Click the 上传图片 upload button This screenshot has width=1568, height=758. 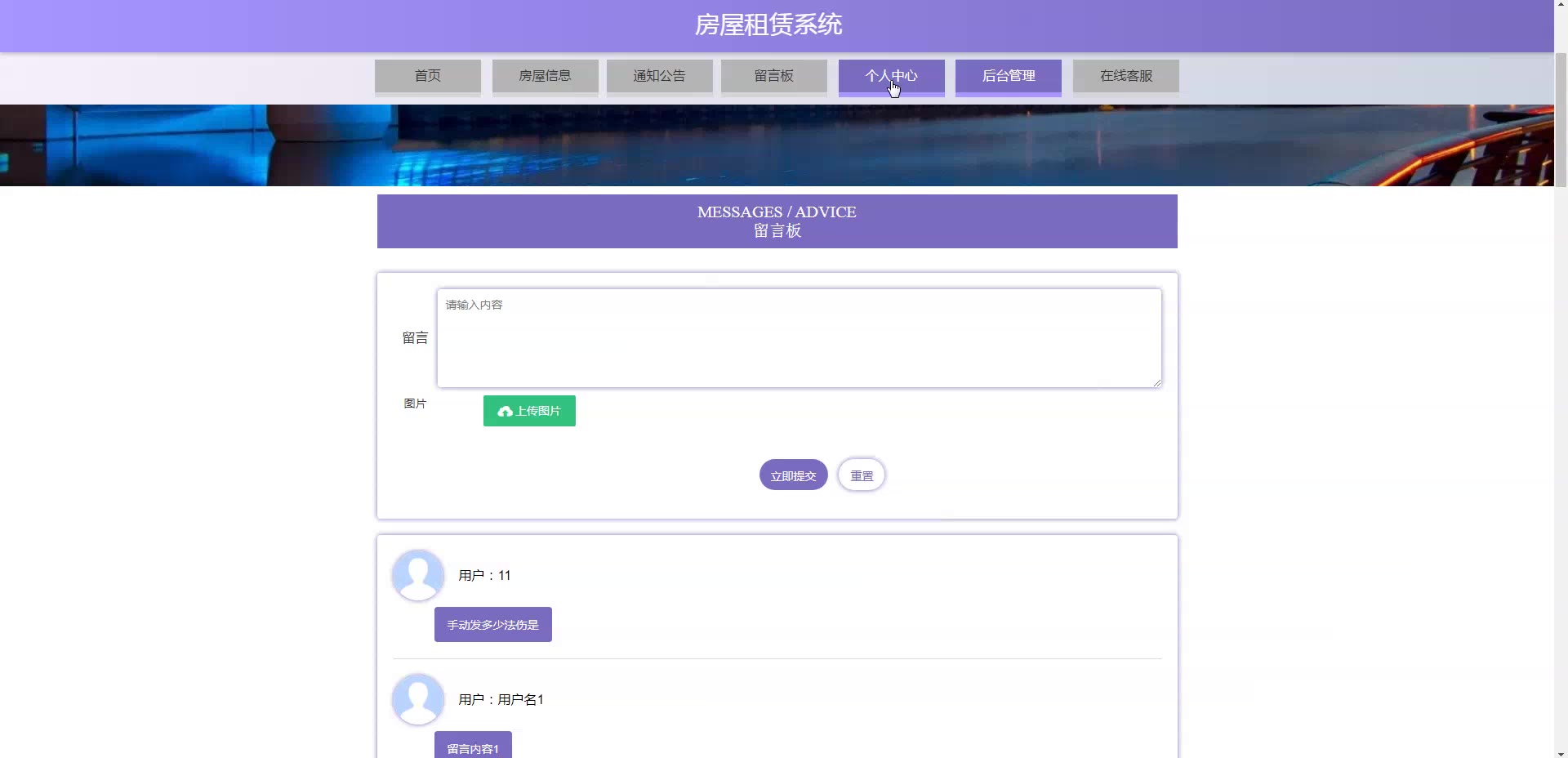[x=529, y=411]
